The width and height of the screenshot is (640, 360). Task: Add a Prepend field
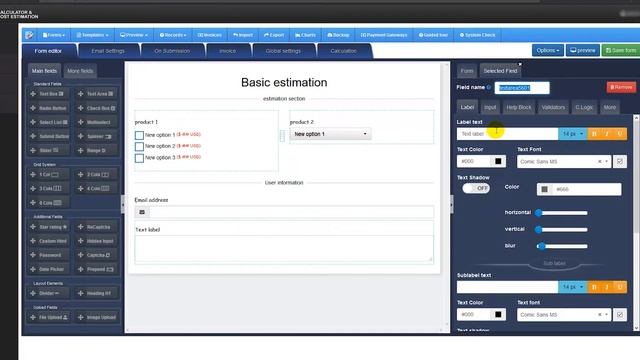click(97, 269)
